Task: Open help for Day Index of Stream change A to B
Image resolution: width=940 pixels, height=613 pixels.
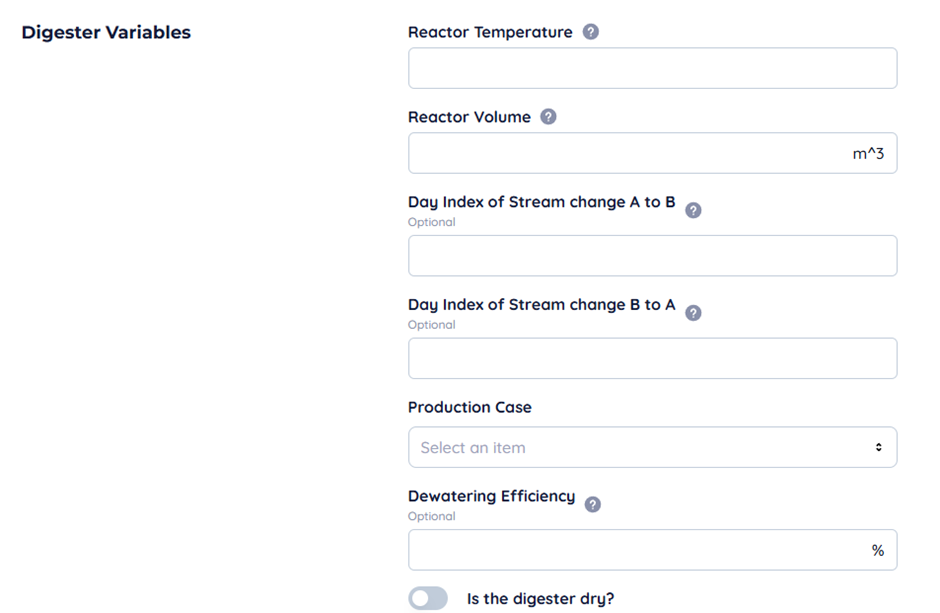Action: (x=693, y=210)
